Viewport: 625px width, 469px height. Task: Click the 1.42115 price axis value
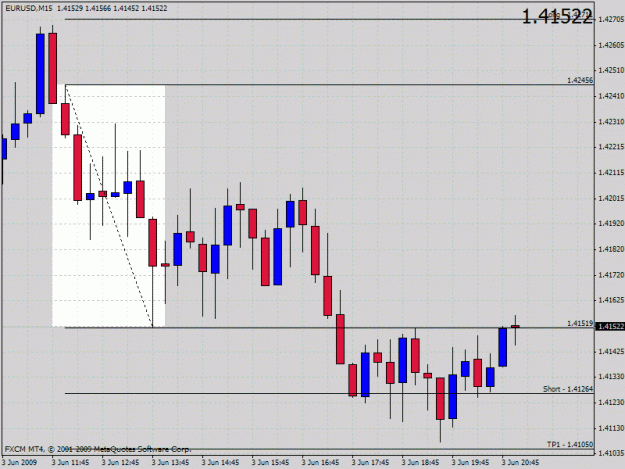(x=611, y=173)
